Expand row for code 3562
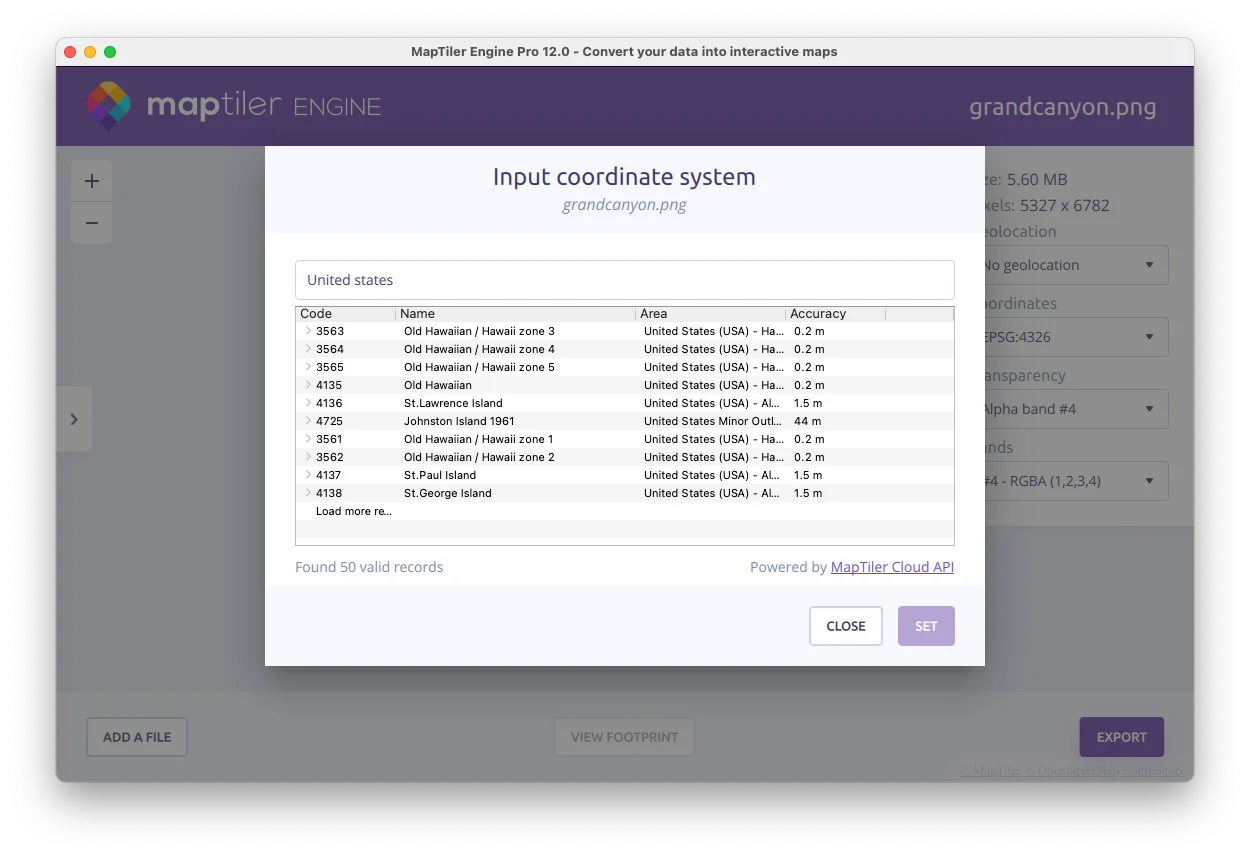 click(x=308, y=457)
